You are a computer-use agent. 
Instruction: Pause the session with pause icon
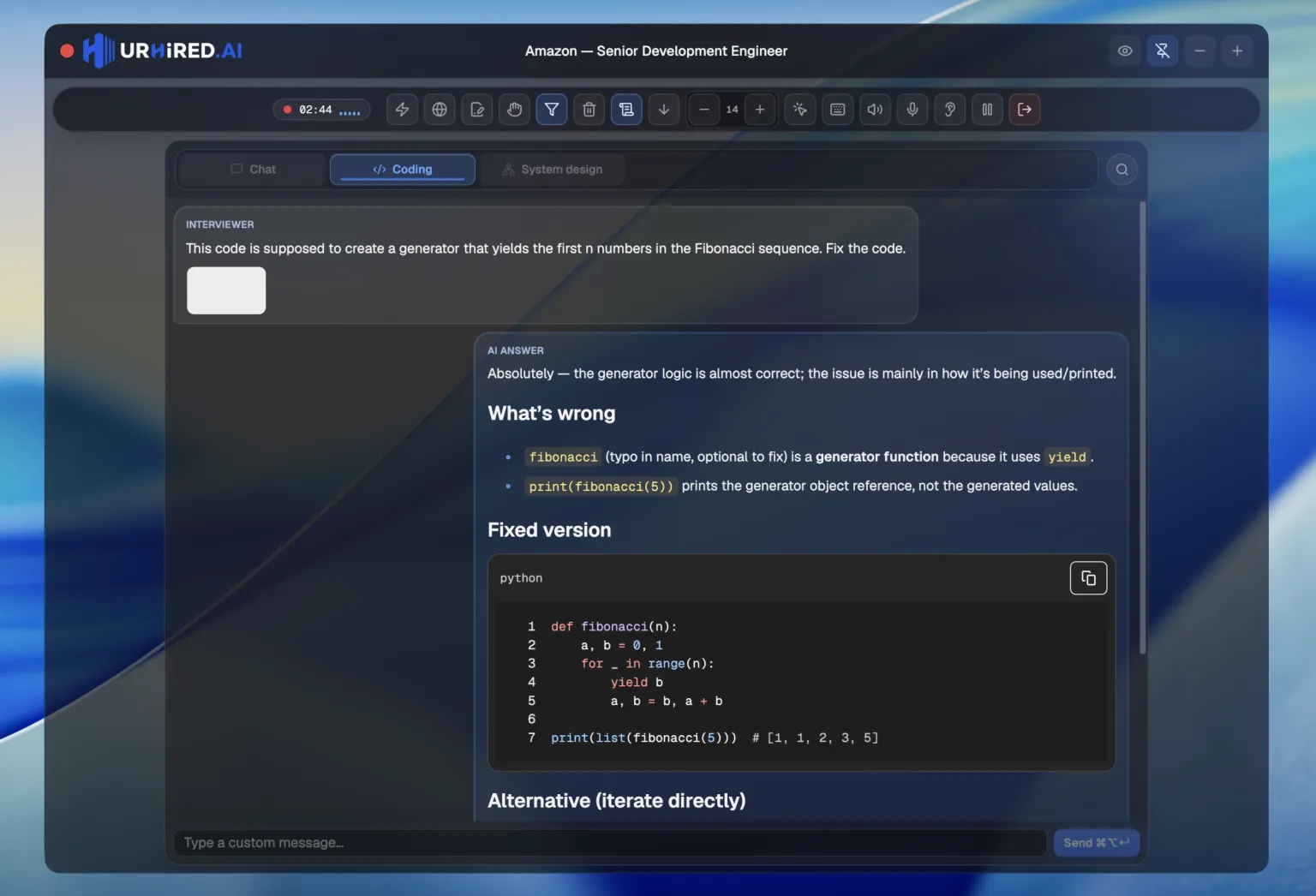click(x=987, y=110)
